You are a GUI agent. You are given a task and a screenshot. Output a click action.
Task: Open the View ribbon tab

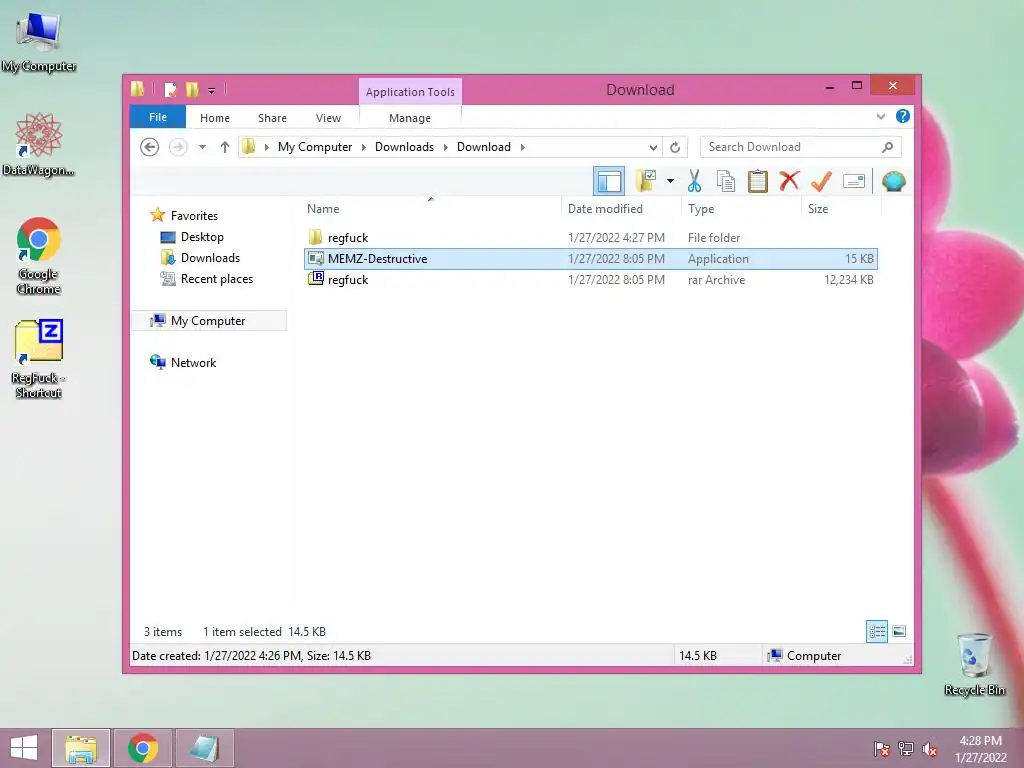[x=328, y=118]
